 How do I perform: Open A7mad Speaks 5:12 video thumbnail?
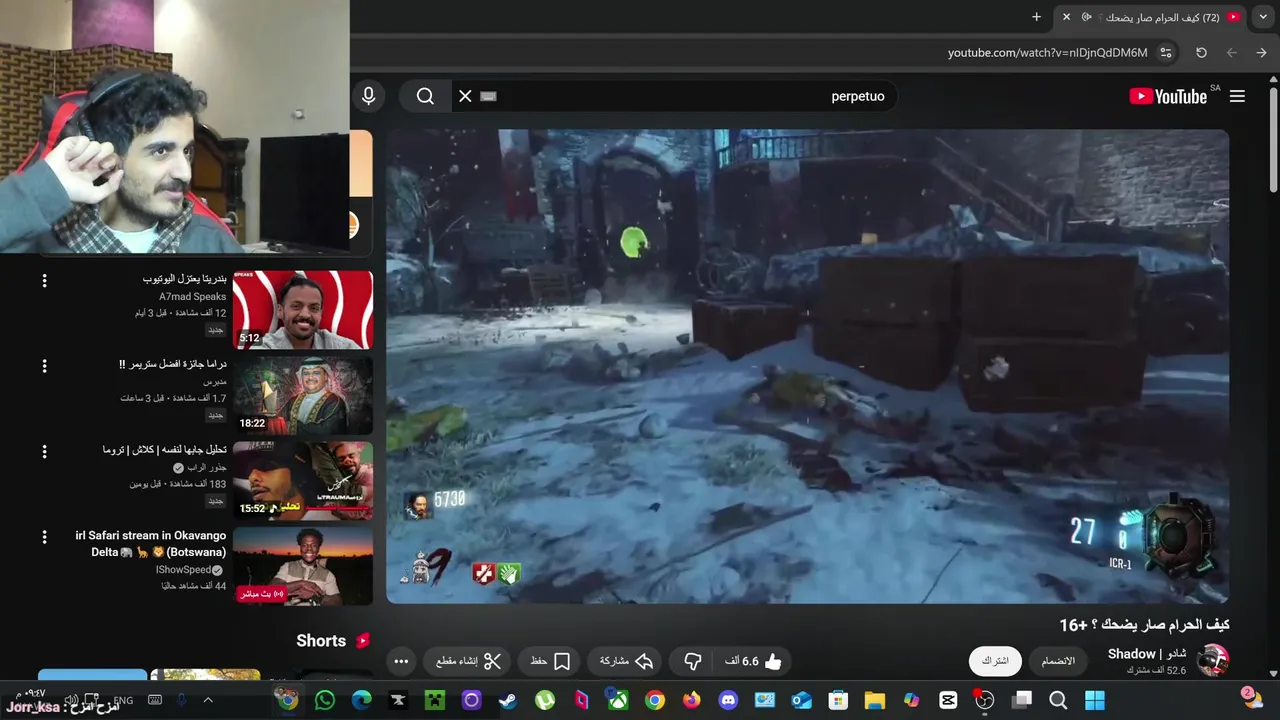pyautogui.click(x=303, y=309)
